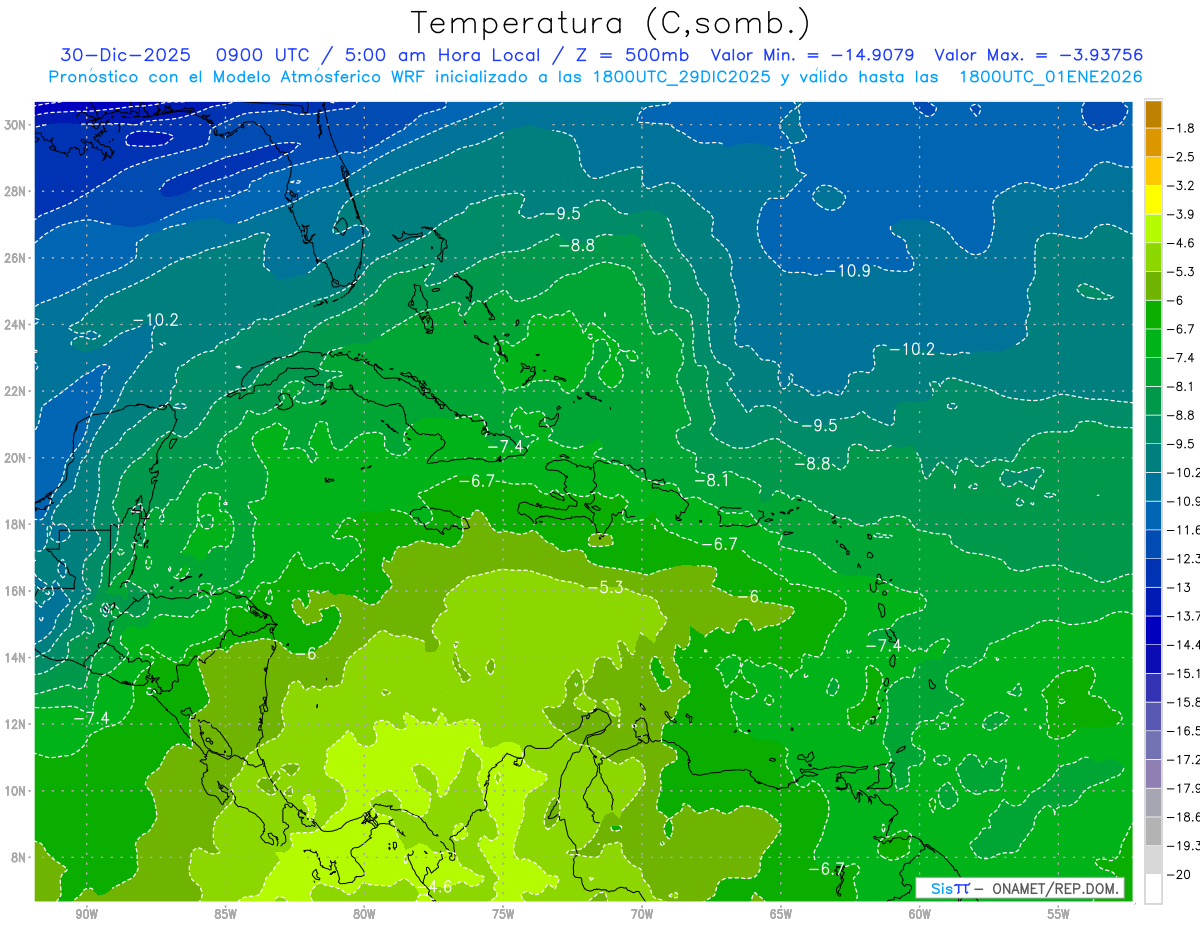Click the valid-until stamp '1800UTC_01ENE2026'
1200x927 pixels.
point(1050,77)
